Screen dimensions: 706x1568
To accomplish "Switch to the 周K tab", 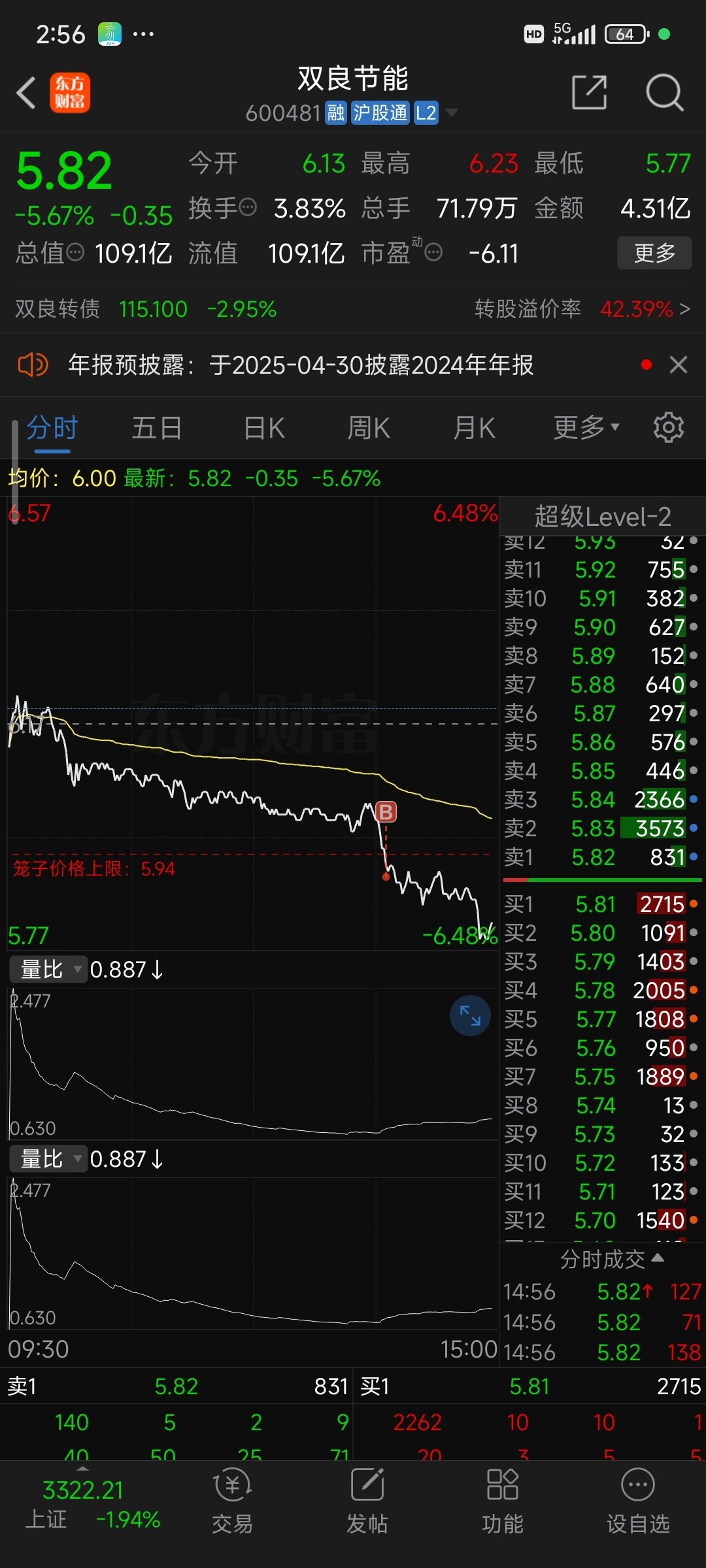I will [369, 429].
